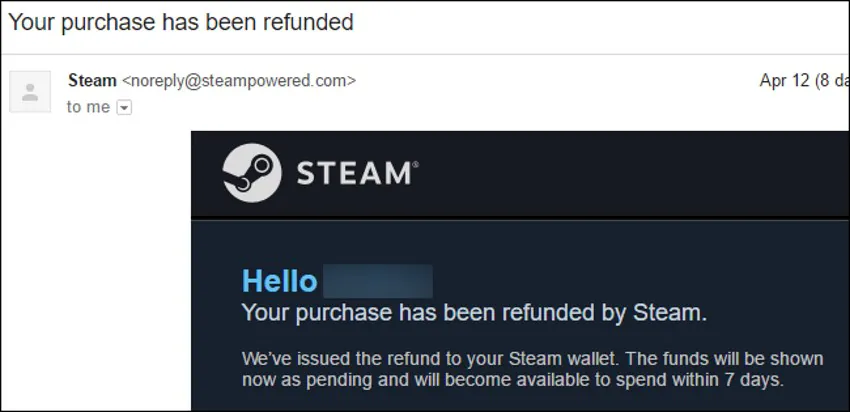Click the sender name "Steam"
The image size is (850, 412).
tap(92, 81)
